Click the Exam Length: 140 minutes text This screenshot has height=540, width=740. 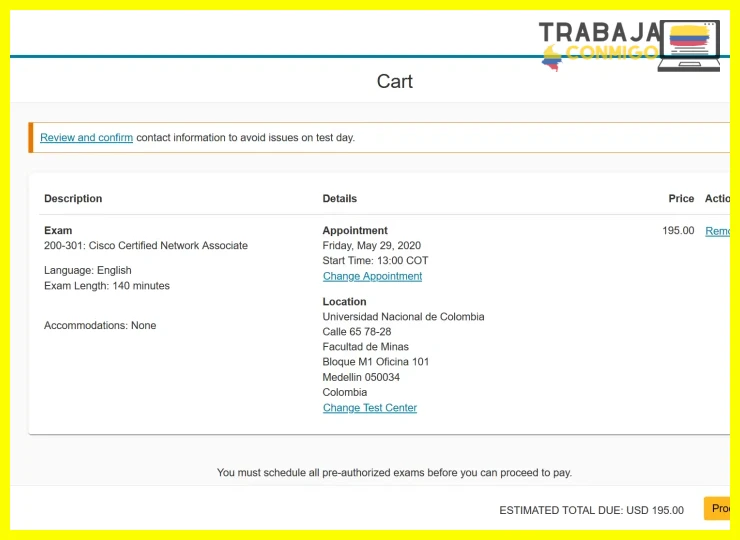(107, 286)
